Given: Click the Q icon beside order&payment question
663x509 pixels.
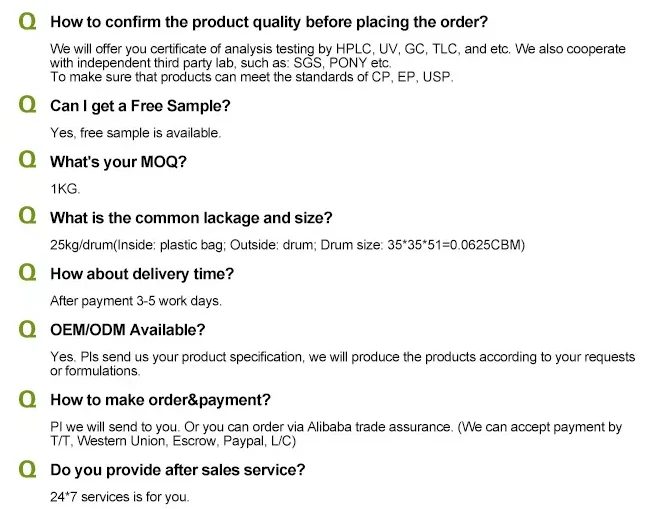Looking at the screenshot, I should 27,399.
